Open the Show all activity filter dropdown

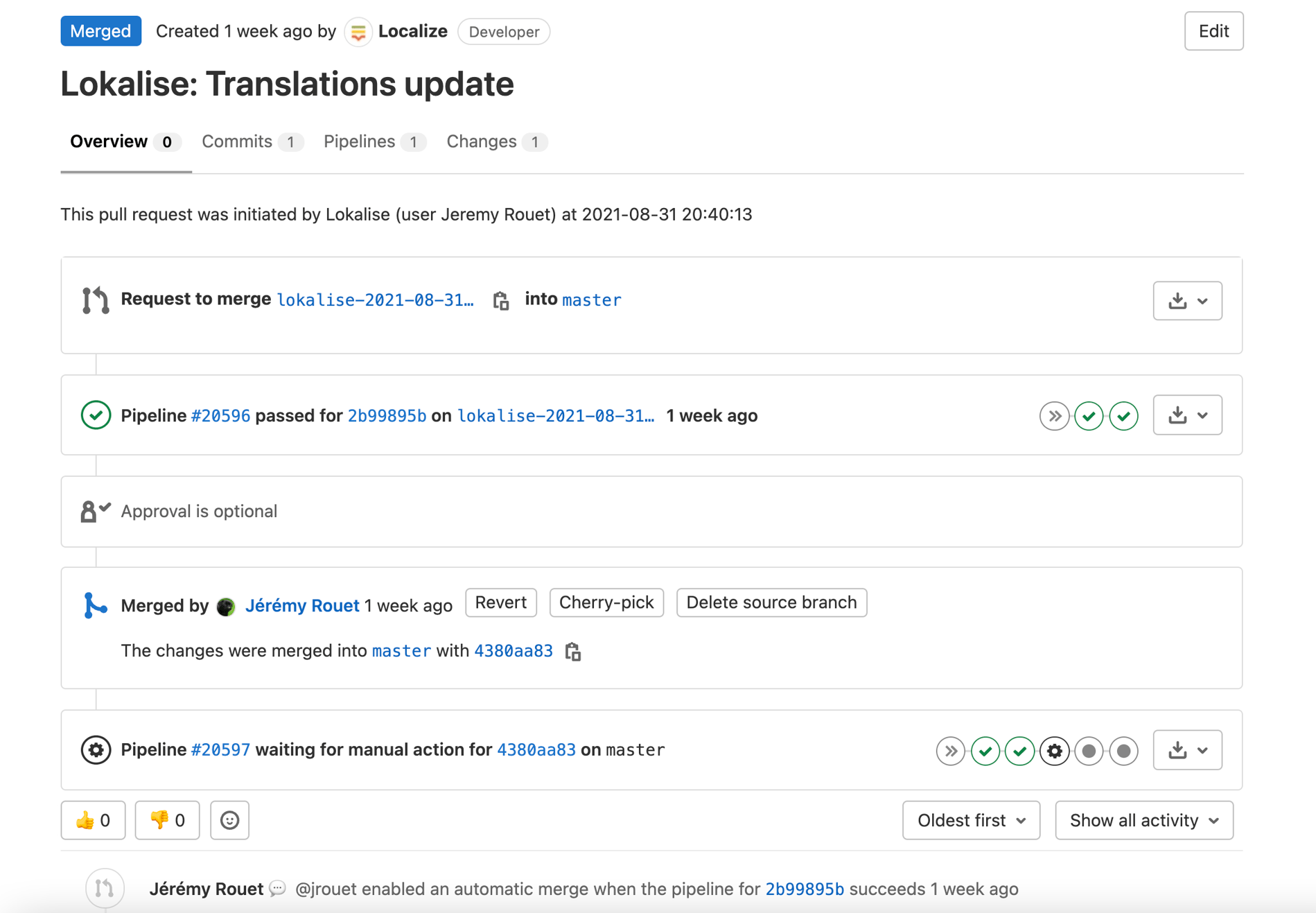tap(1143, 820)
